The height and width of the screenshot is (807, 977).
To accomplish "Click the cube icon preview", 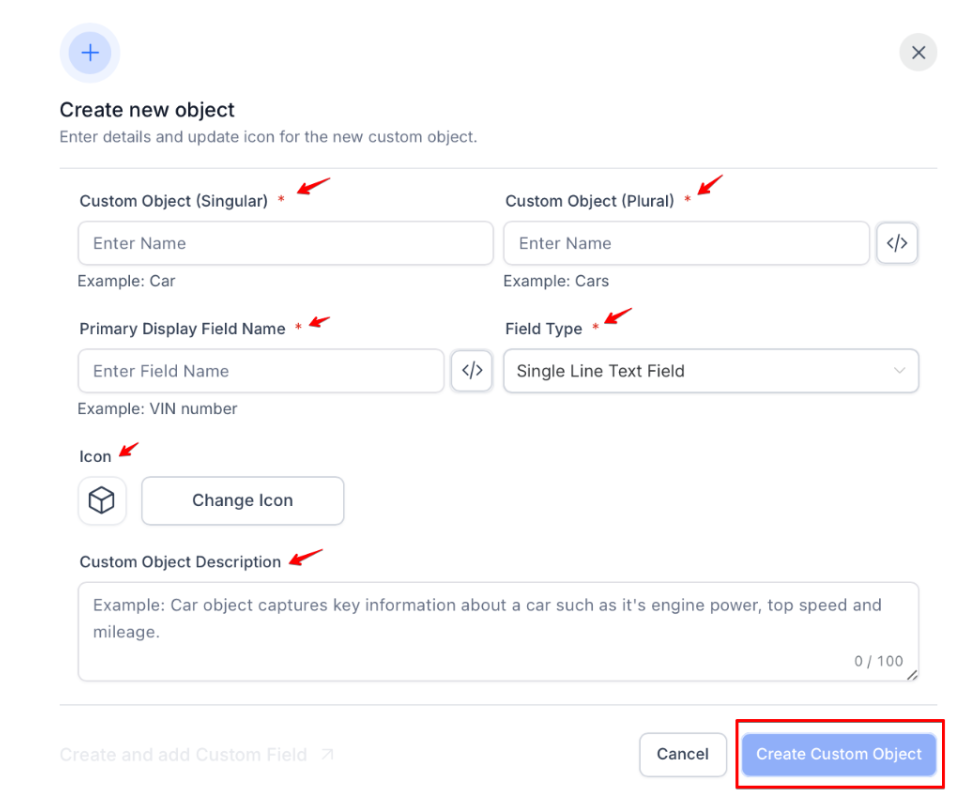I will tap(102, 501).
